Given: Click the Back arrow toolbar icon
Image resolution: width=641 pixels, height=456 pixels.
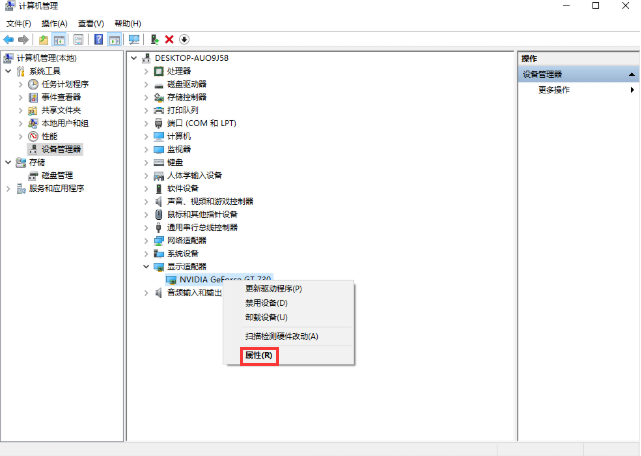Looking at the screenshot, I should click(8, 39).
